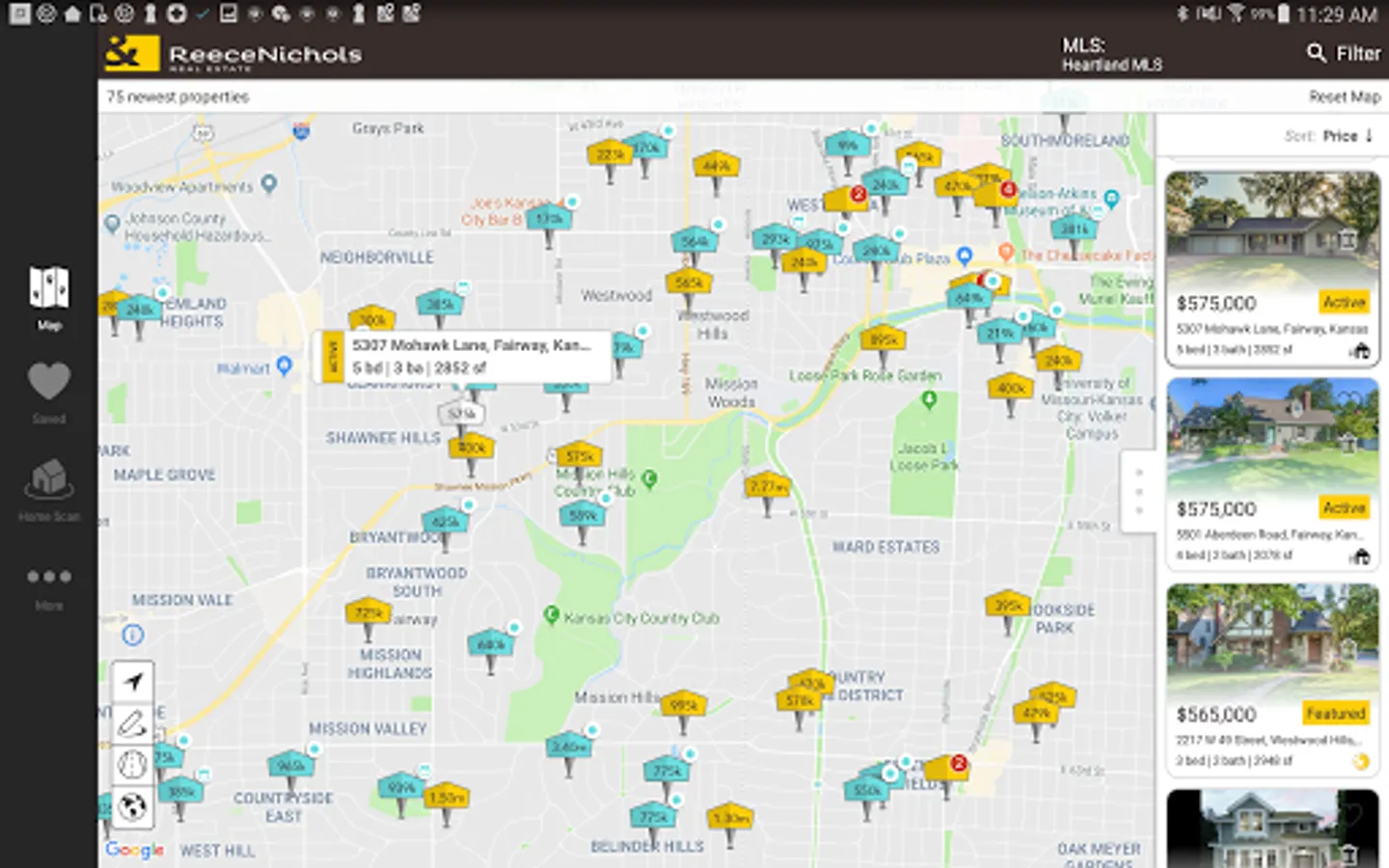Tap the Active badge on 5307 Mohawk Lane card
1389x868 pixels.
coord(1344,303)
